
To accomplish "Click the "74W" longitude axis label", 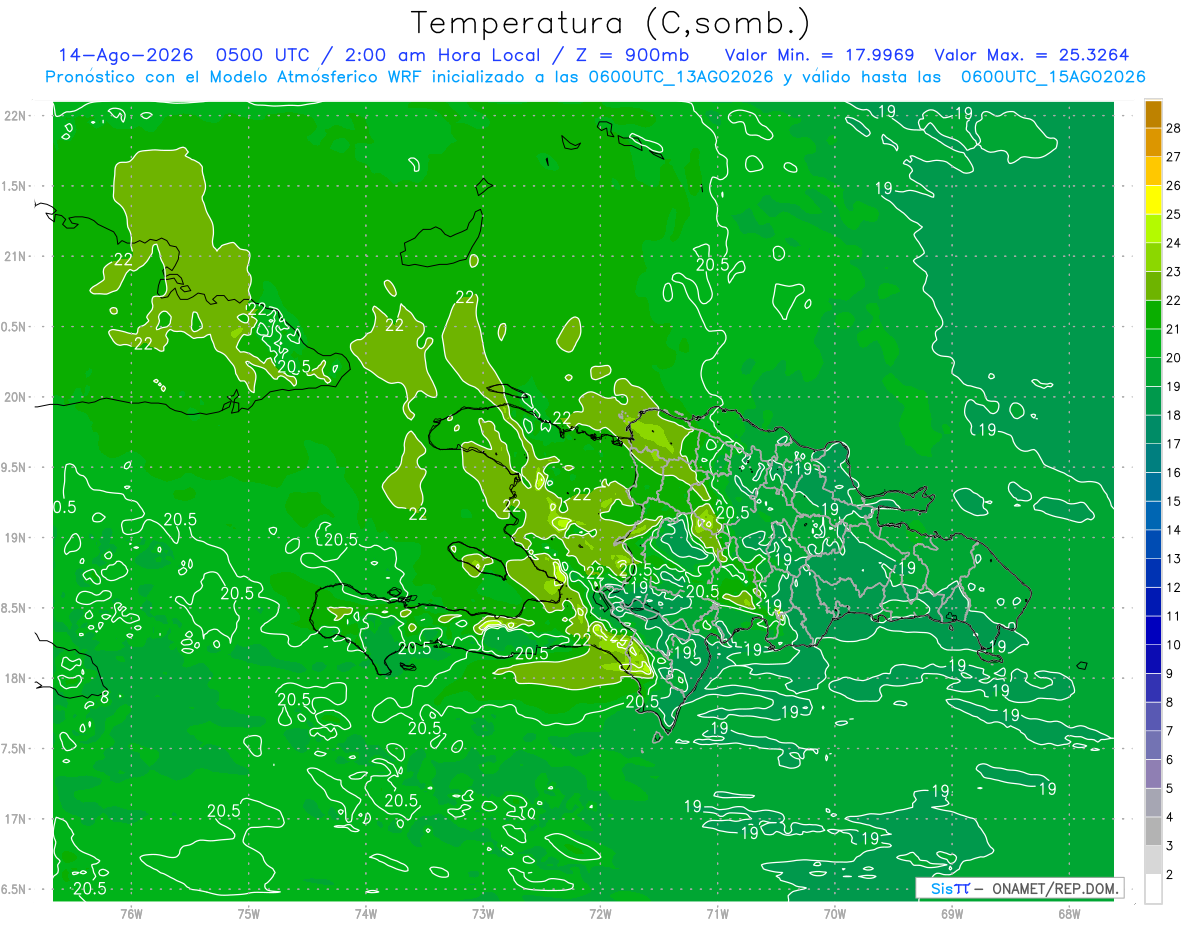I will click(x=366, y=914).
